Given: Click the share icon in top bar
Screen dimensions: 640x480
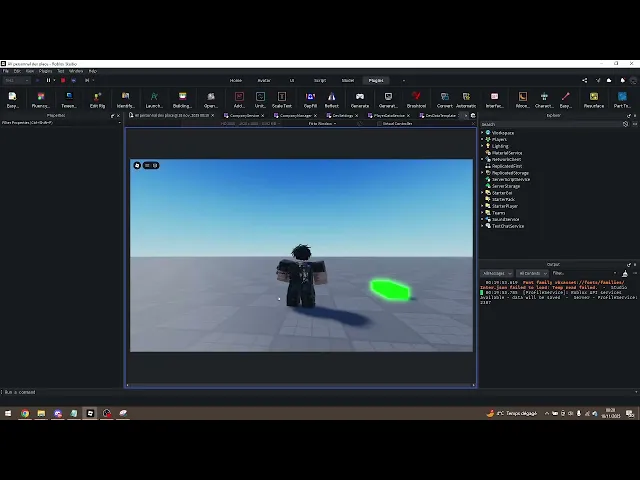Looking at the screenshot, I should [x=584, y=80].
